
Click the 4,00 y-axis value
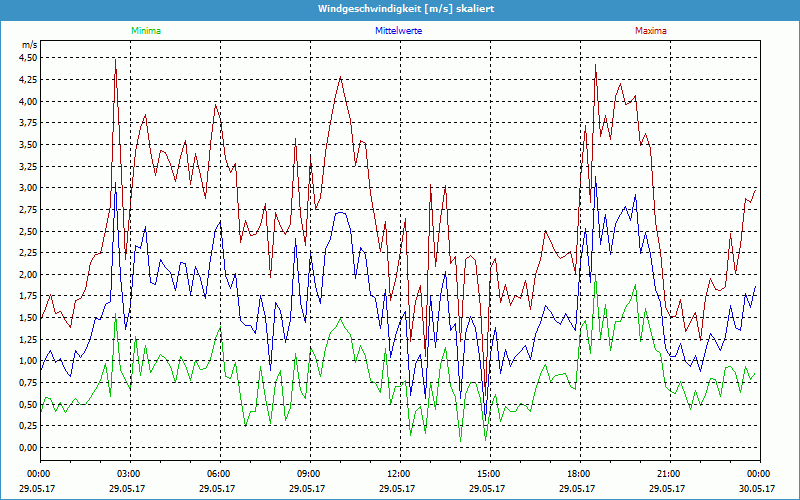pos(29,101)
